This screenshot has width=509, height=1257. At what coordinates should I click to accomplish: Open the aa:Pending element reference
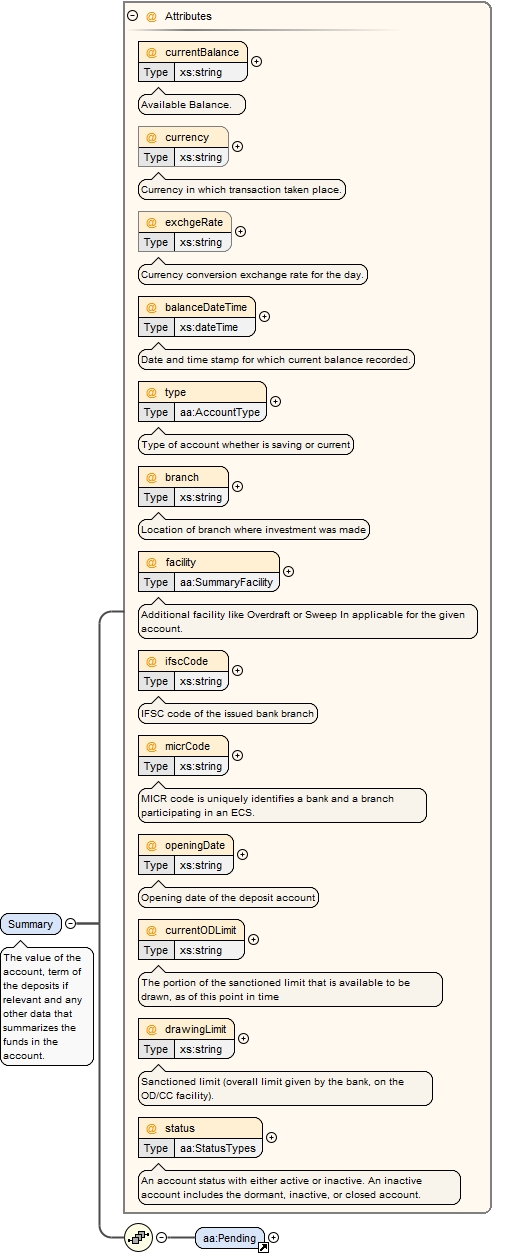pyautogui.click(x=231, y=1238)
